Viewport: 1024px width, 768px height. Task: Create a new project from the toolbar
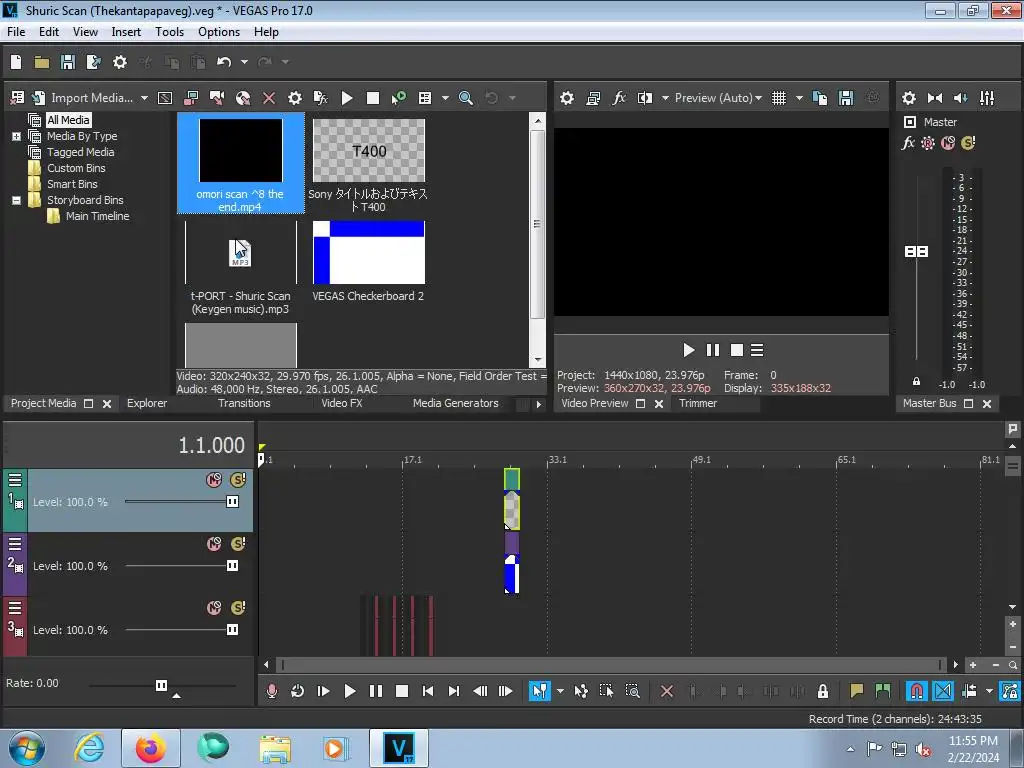tap(16, 62)
